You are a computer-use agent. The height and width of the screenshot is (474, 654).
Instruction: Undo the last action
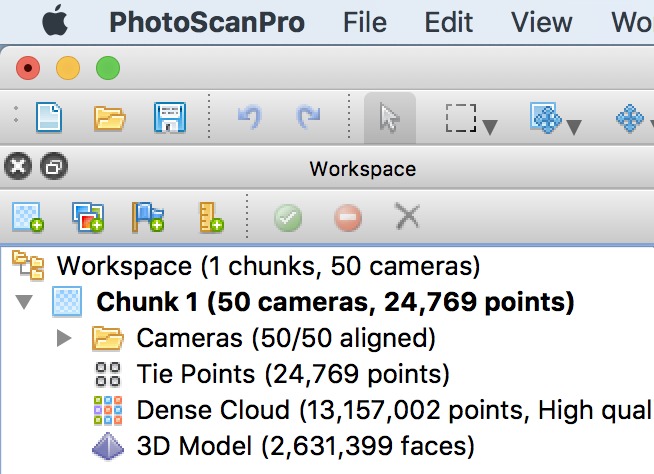(248, 118)
